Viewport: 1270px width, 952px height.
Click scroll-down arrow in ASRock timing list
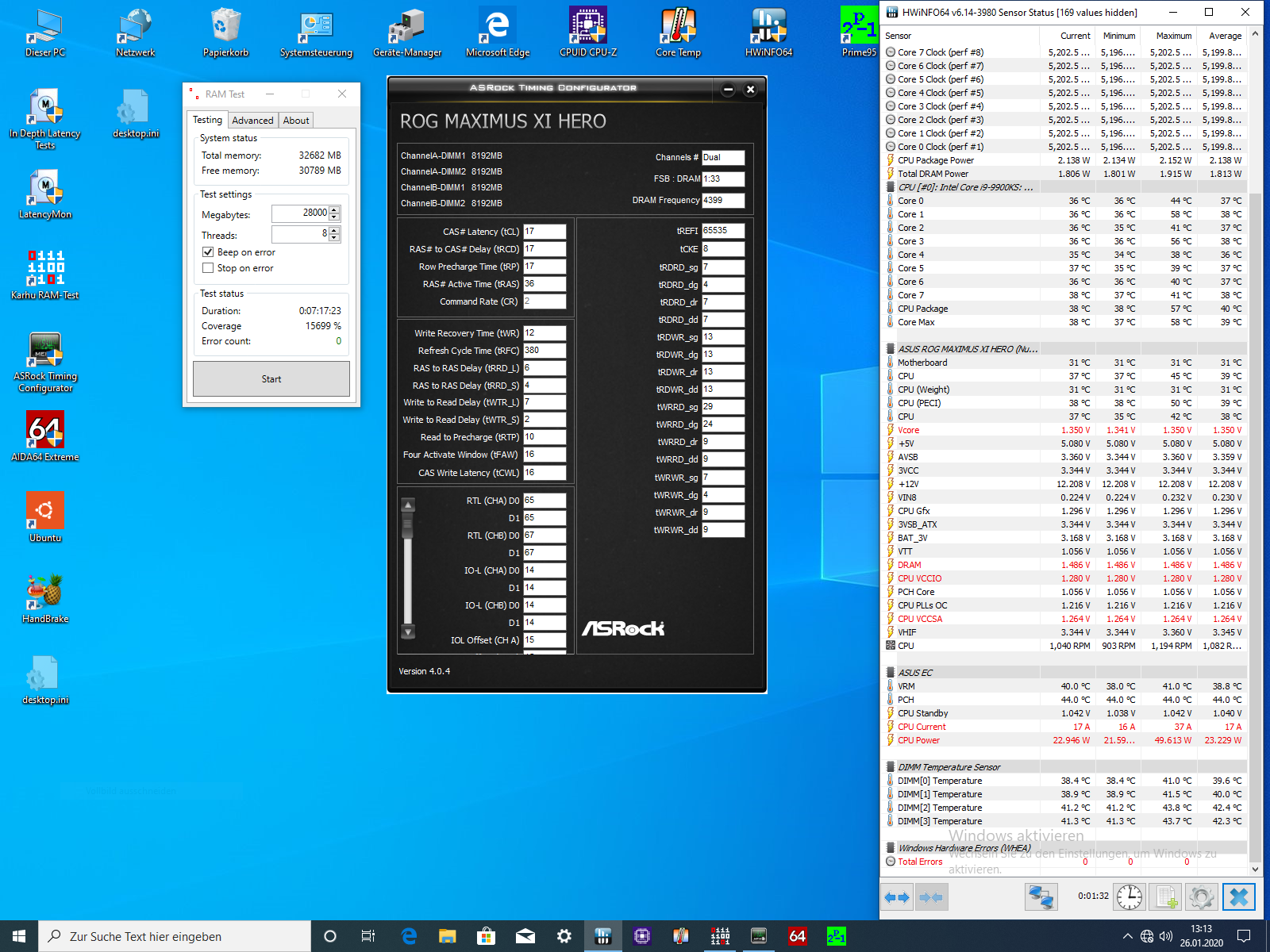tap(408, 632)
